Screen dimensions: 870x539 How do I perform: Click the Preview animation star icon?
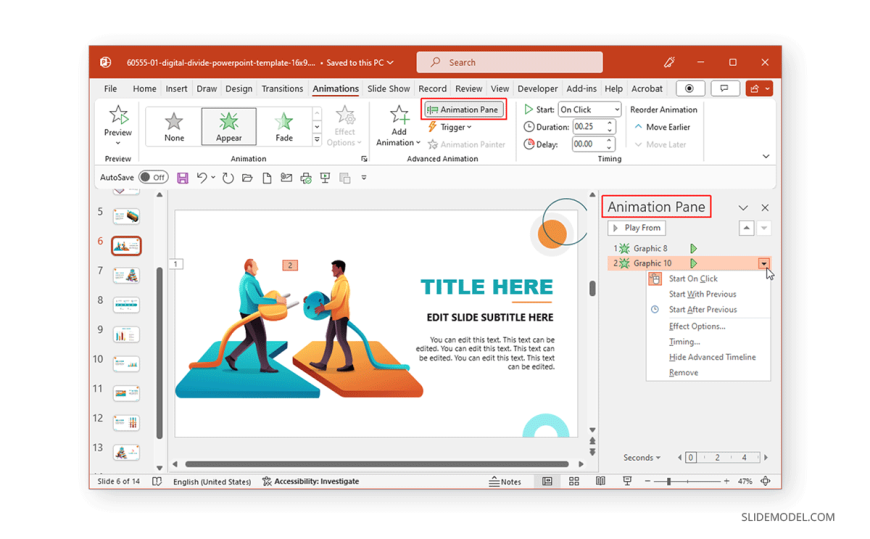click(118, 115)
